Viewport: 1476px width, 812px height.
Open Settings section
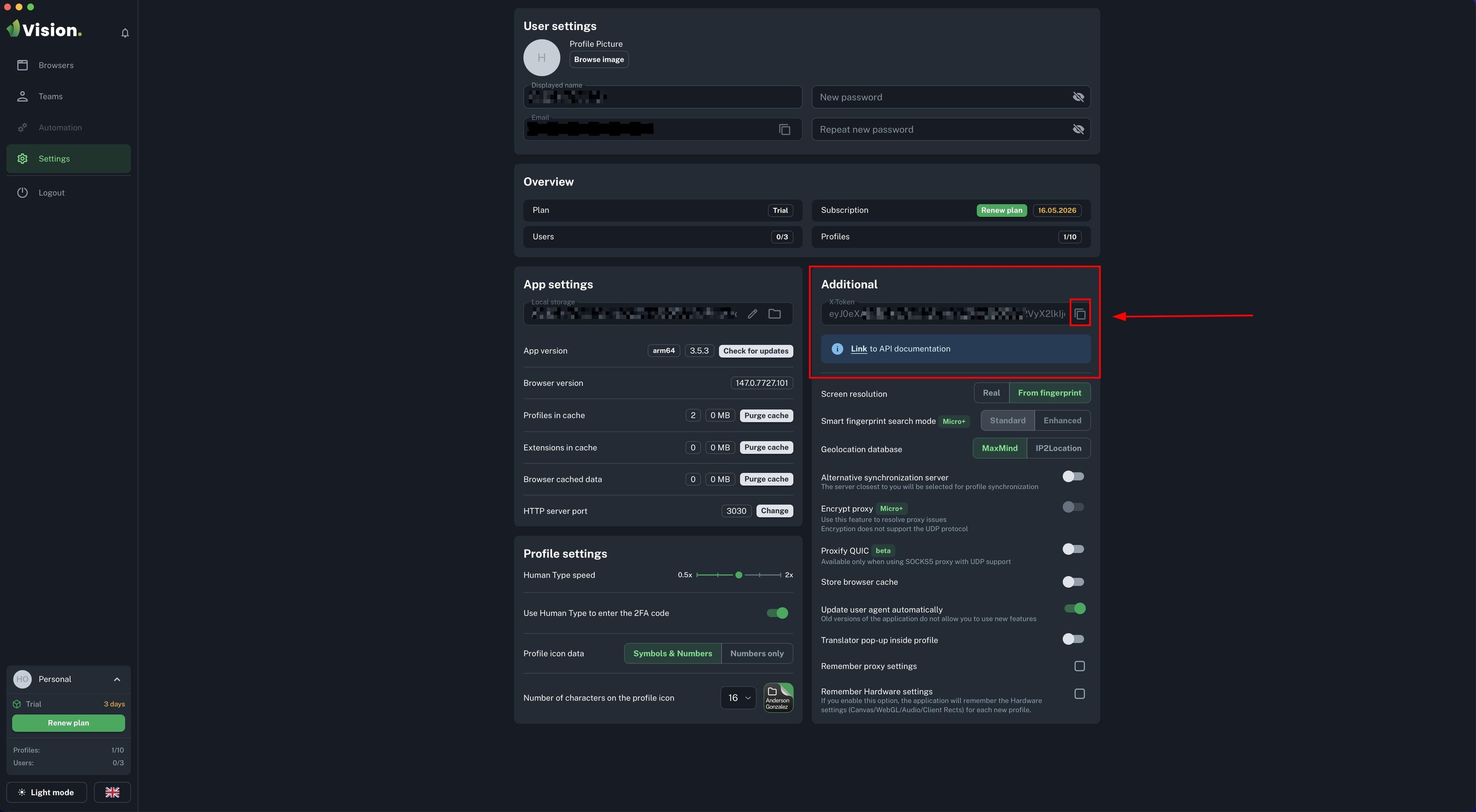68,159
